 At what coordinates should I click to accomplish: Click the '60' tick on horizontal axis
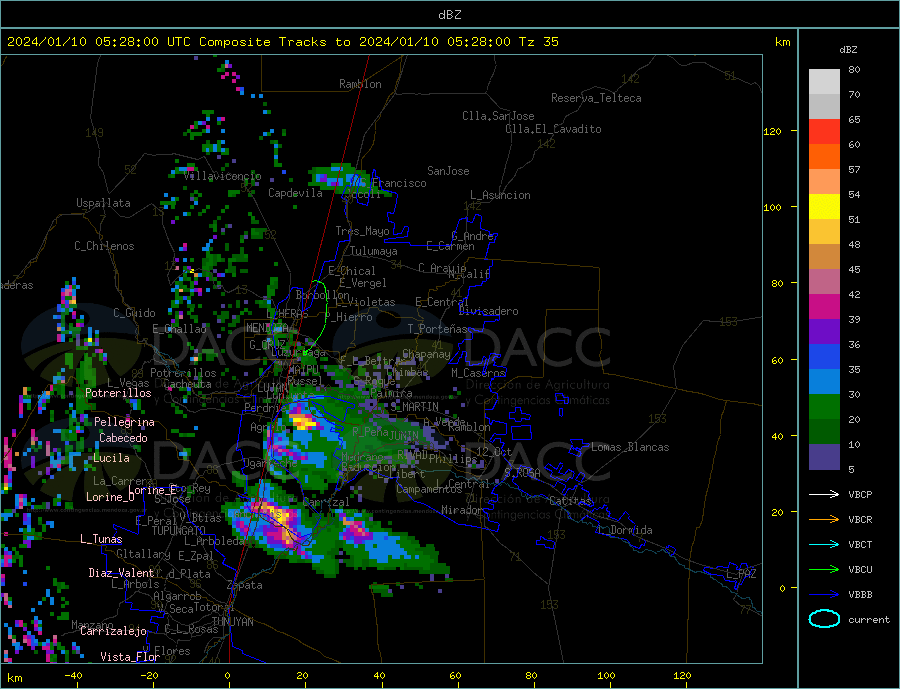coord(455,676)
